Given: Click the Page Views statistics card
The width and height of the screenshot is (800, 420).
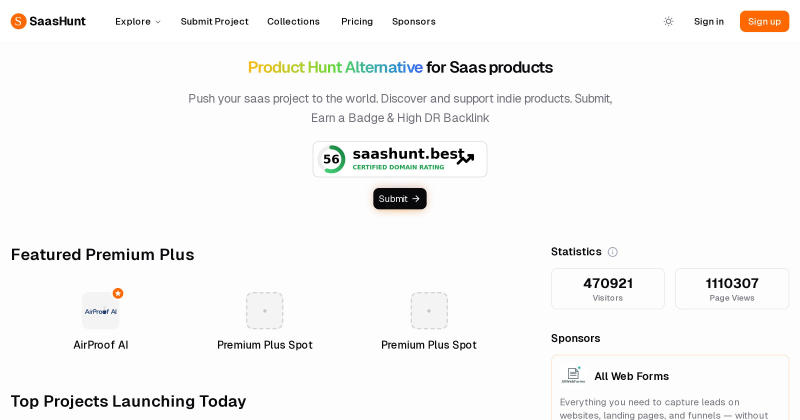Looking at the screenshot, I should 732,289.
